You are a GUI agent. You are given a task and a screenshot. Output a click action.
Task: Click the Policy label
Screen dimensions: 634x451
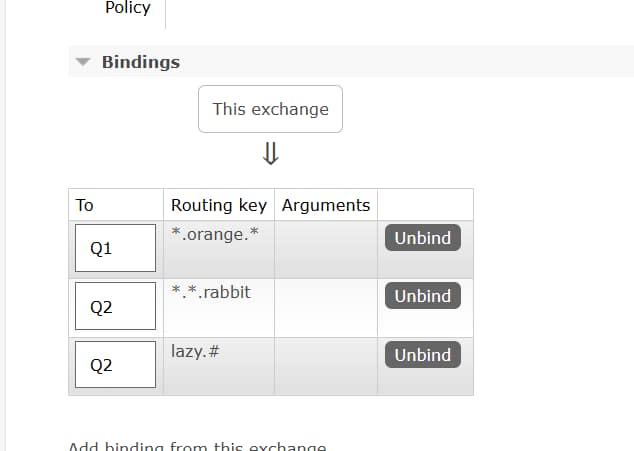coord(127,8)
